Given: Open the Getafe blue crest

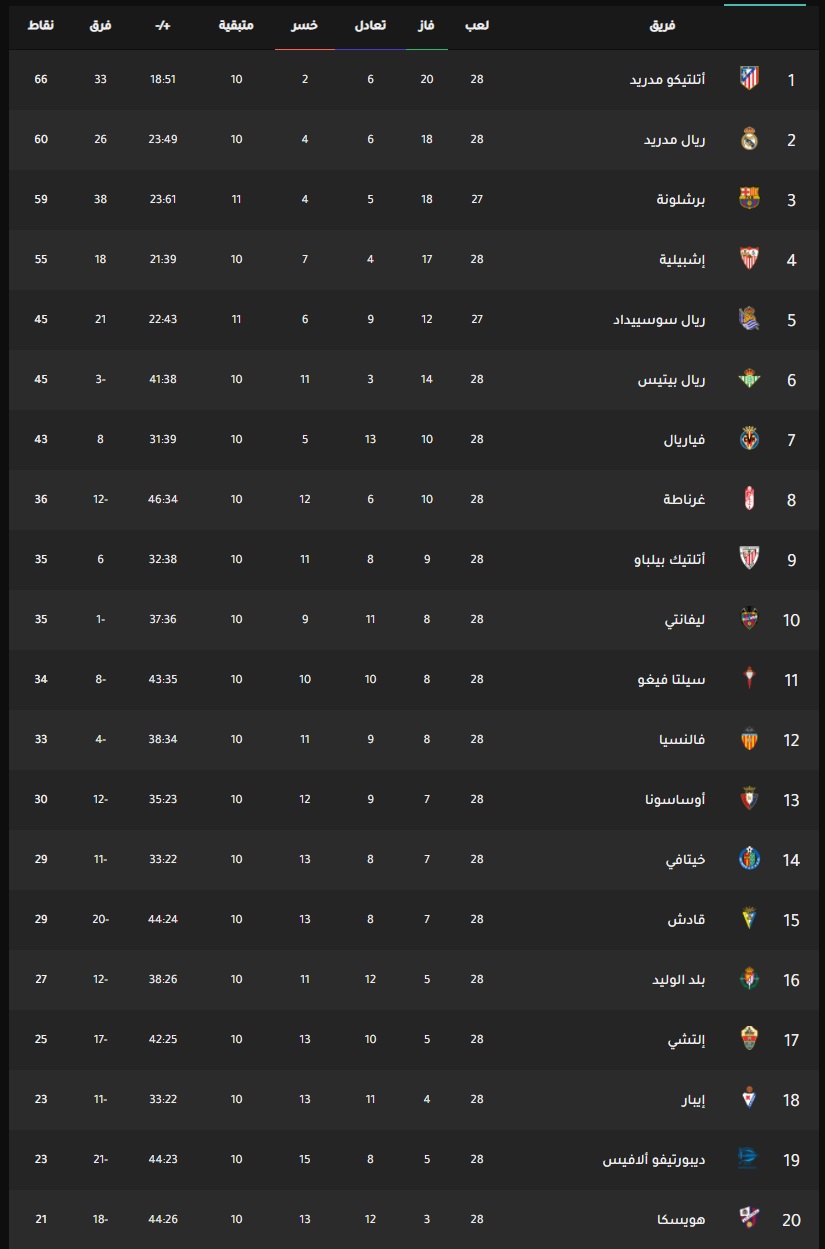Looking at the screenshot, I should point(749,859).
